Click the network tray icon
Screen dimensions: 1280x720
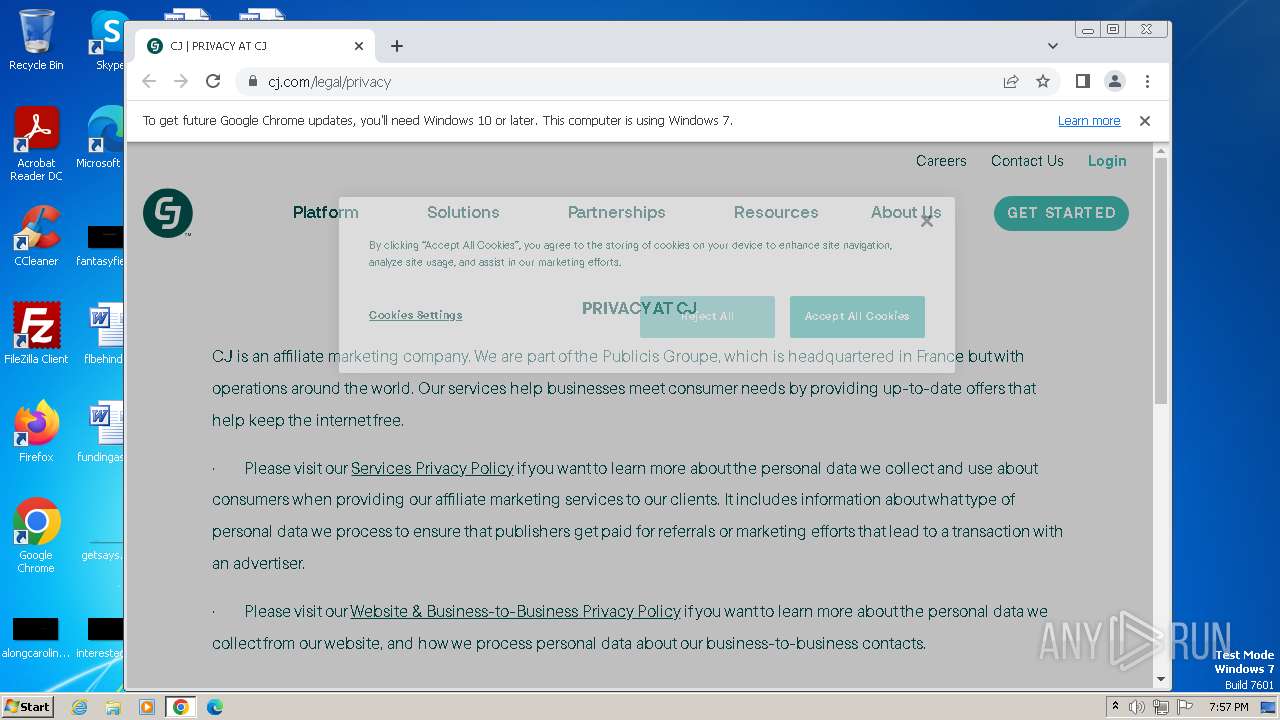(1160, 707)
